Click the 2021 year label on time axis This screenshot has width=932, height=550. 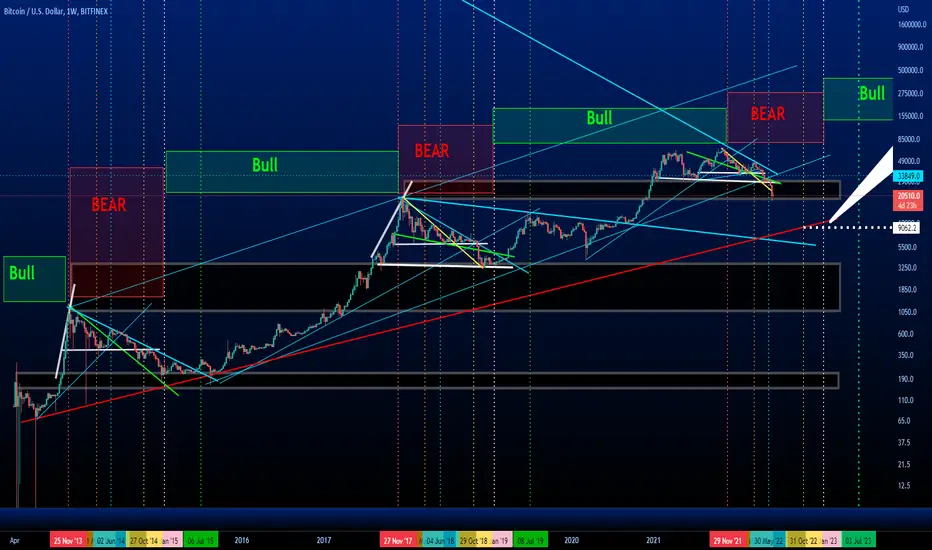click(653, 540)
